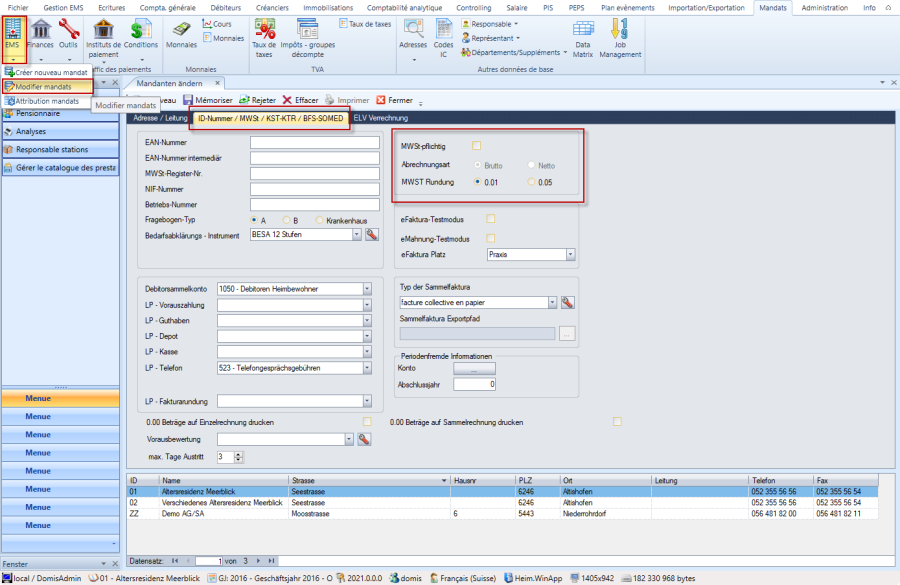
Task: Click the Taux de taxes icon
Action: coord(264,40)
